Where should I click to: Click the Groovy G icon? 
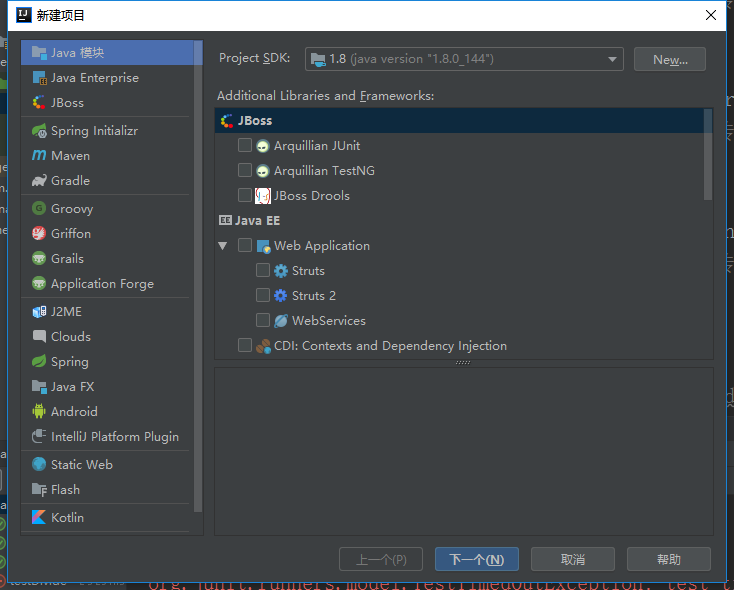pos(39,208)
